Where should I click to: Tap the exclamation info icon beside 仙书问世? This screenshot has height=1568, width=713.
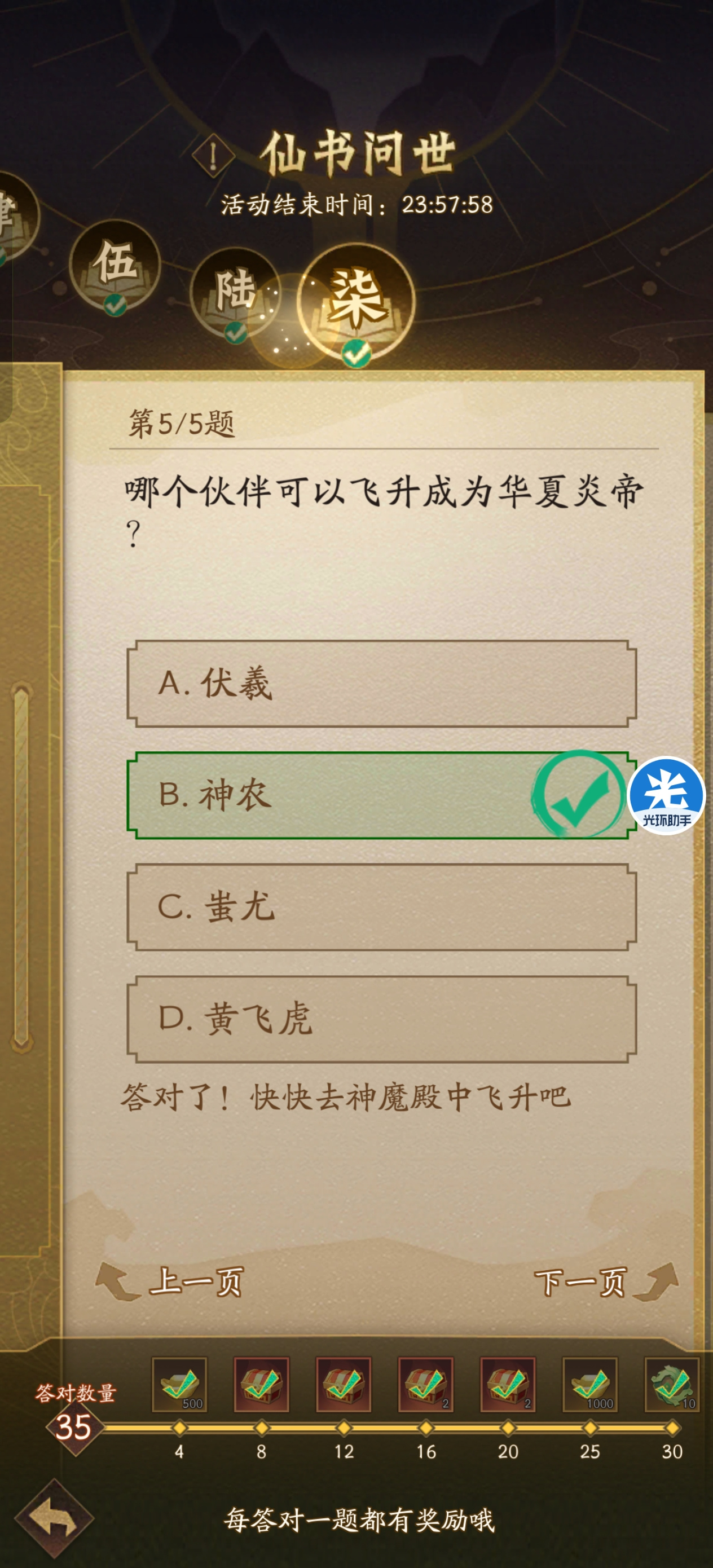(213, 156)
